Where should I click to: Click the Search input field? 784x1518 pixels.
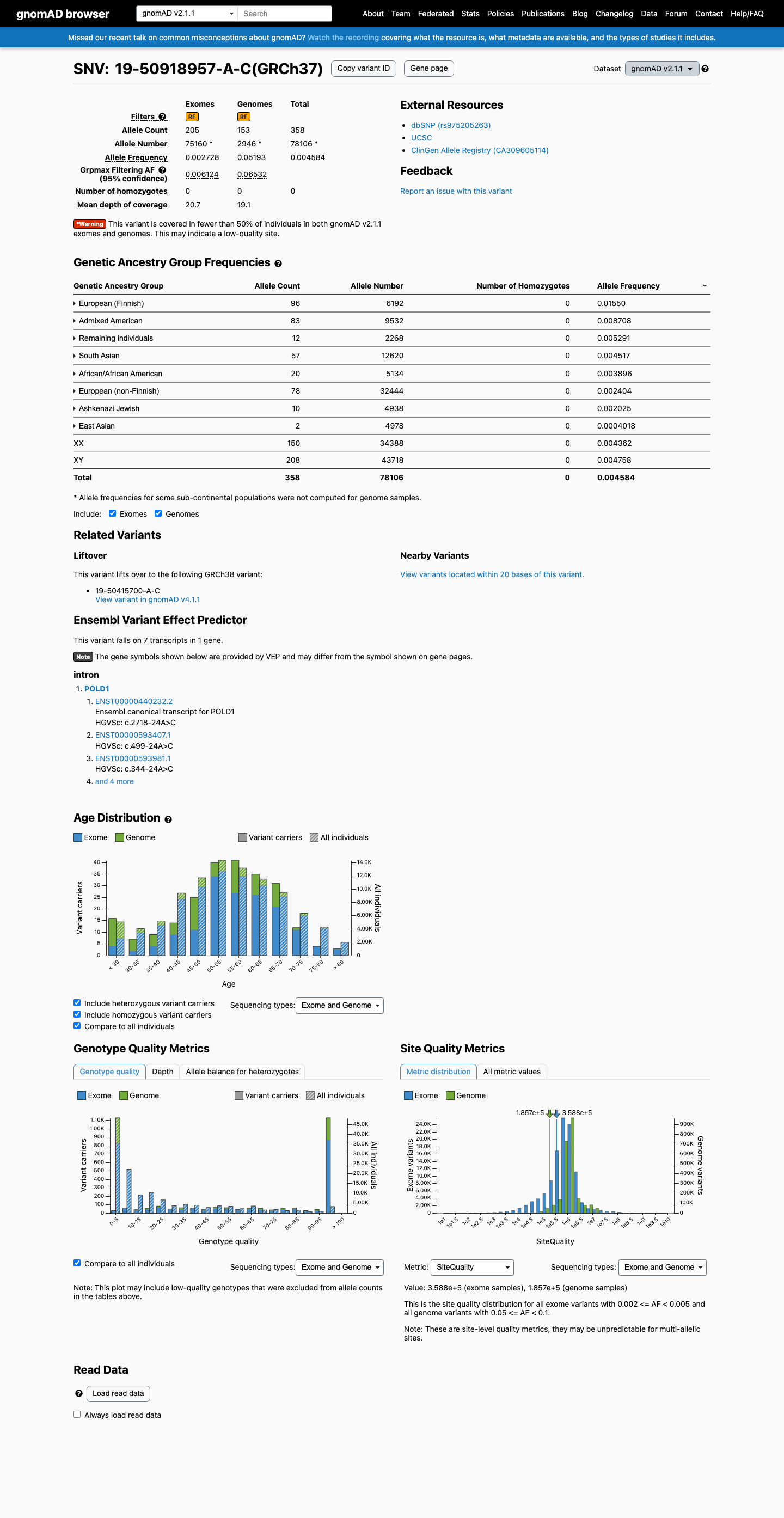(x=285, y=14)
